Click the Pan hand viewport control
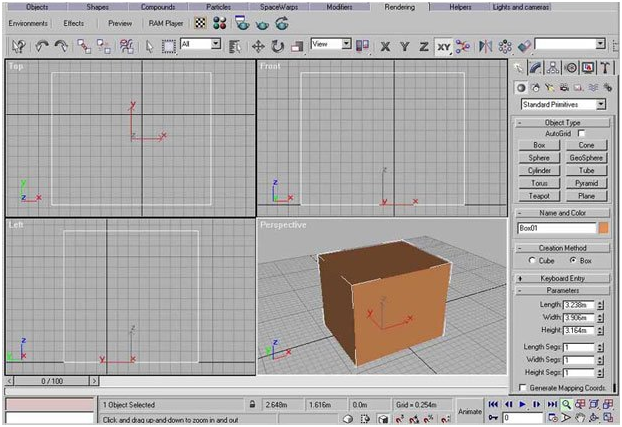 click(x=580, y=417)
